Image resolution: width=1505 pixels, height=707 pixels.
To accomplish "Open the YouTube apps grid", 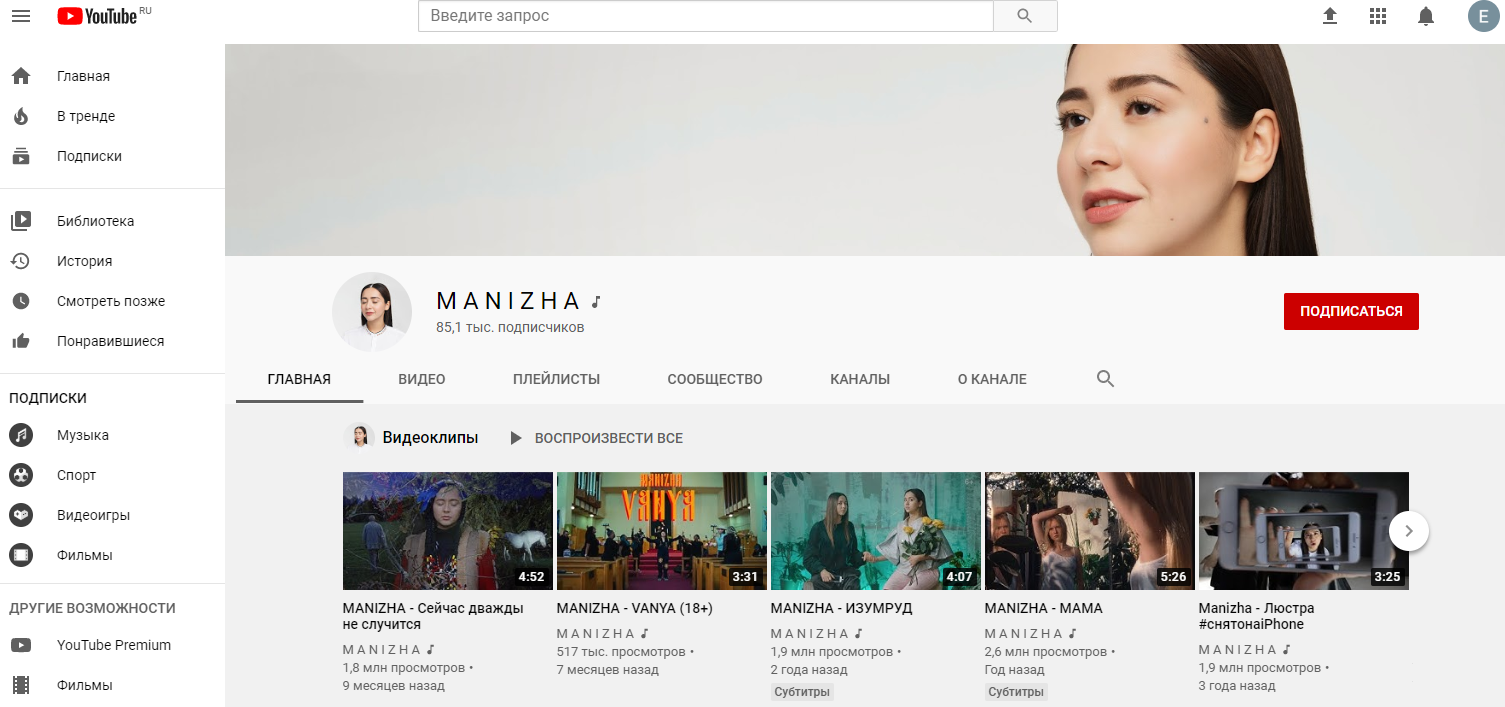I will [x=1378, y=16].
